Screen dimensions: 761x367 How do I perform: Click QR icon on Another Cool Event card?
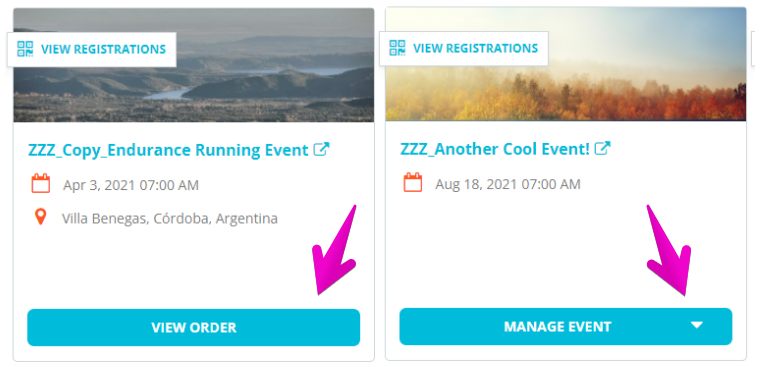pos(397,48)
